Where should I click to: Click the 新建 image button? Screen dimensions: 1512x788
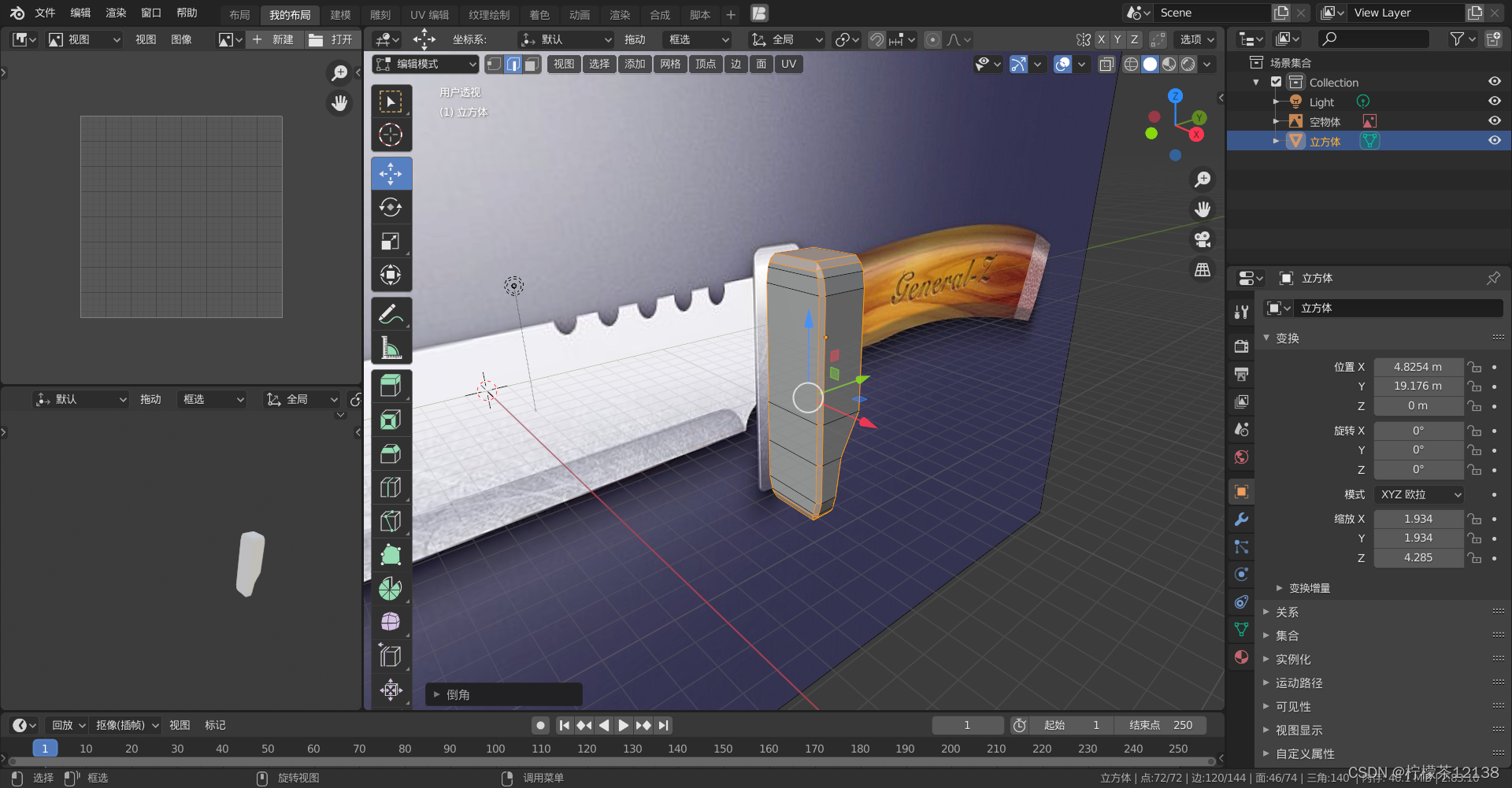click(x=273, y=39)
